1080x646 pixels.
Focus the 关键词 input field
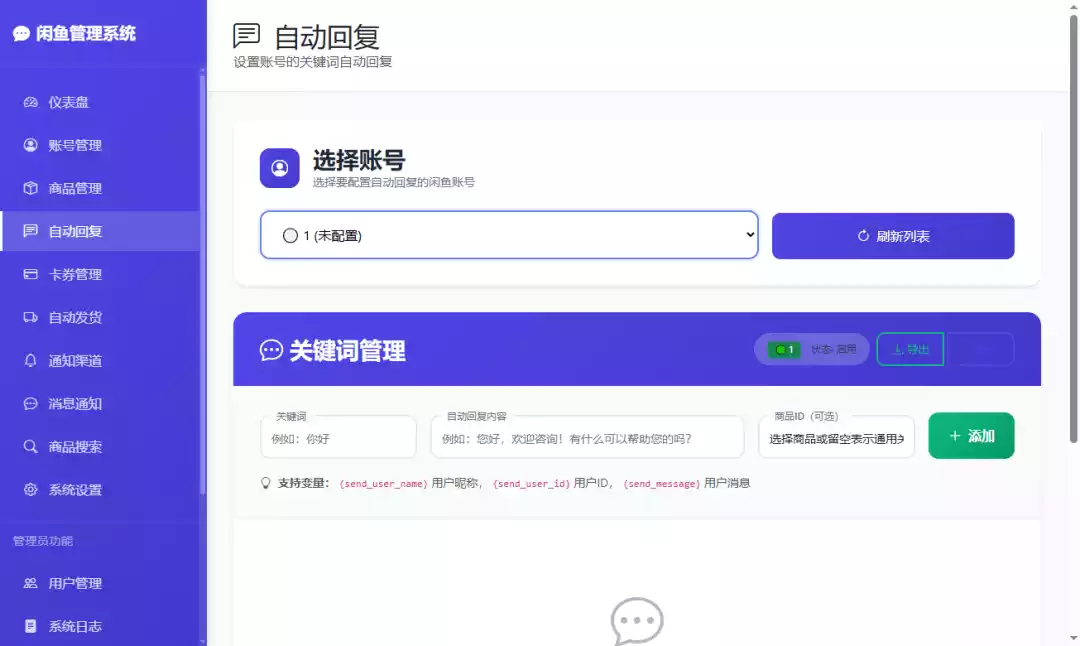(338, 438)
